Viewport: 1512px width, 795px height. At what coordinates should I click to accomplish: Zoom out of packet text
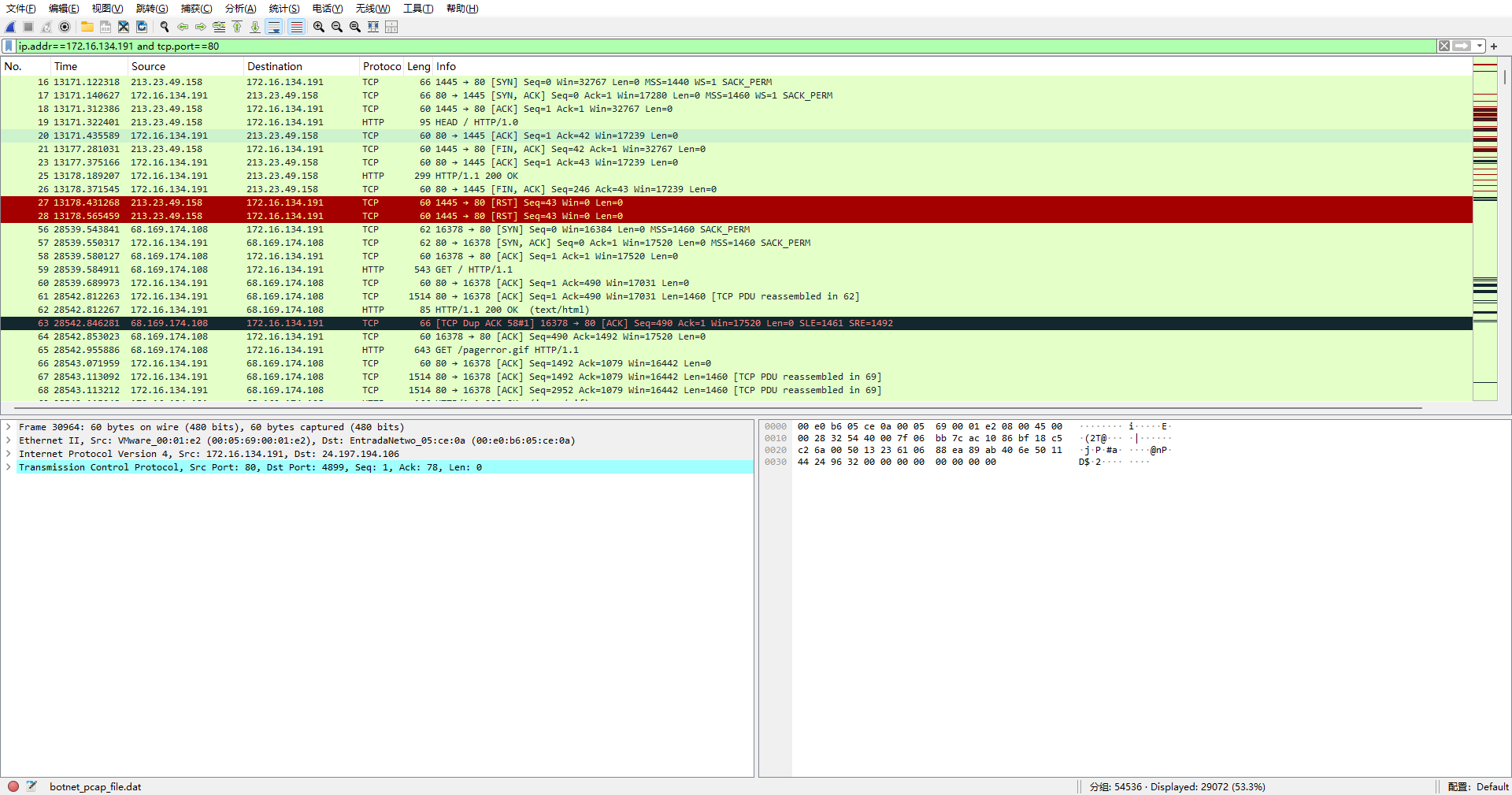click(x=337, y=27)
